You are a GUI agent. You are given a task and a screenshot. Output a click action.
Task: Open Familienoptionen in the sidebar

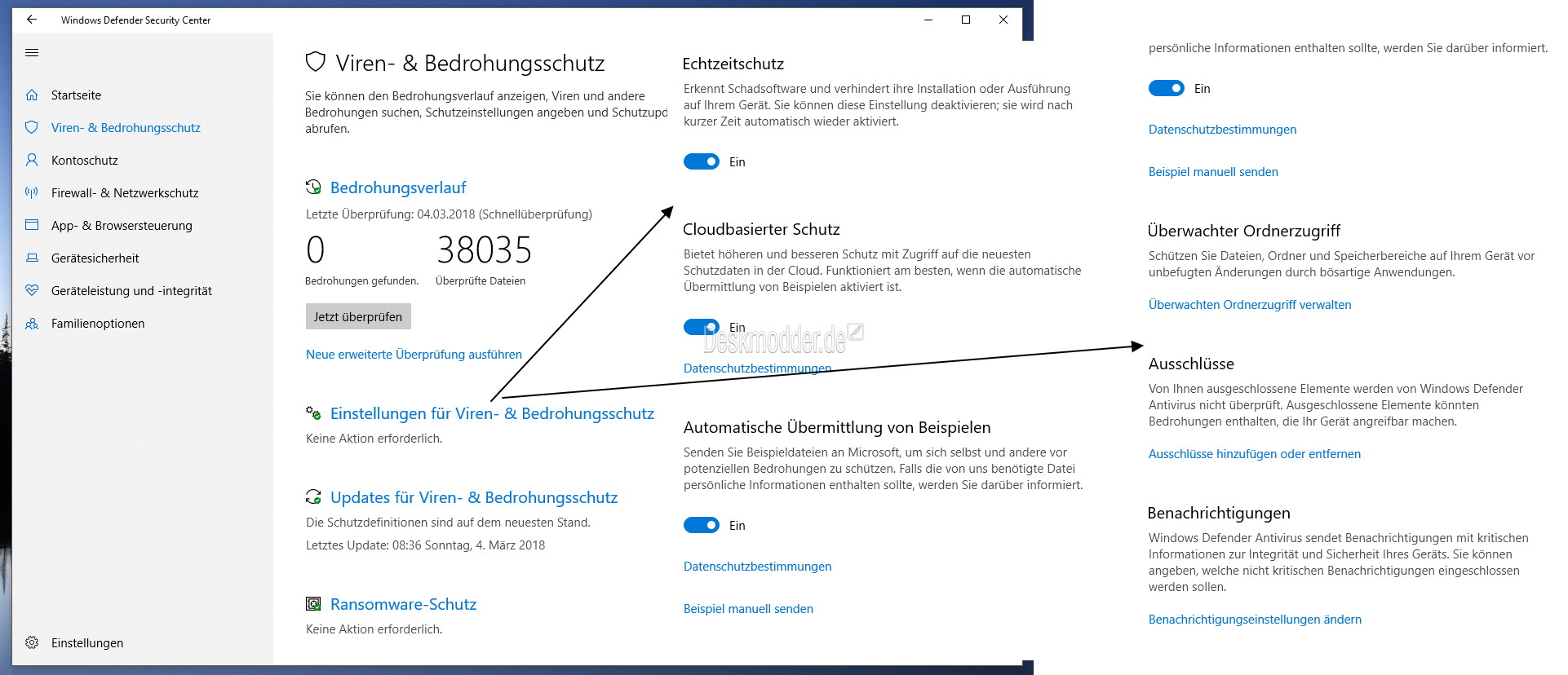98,324
